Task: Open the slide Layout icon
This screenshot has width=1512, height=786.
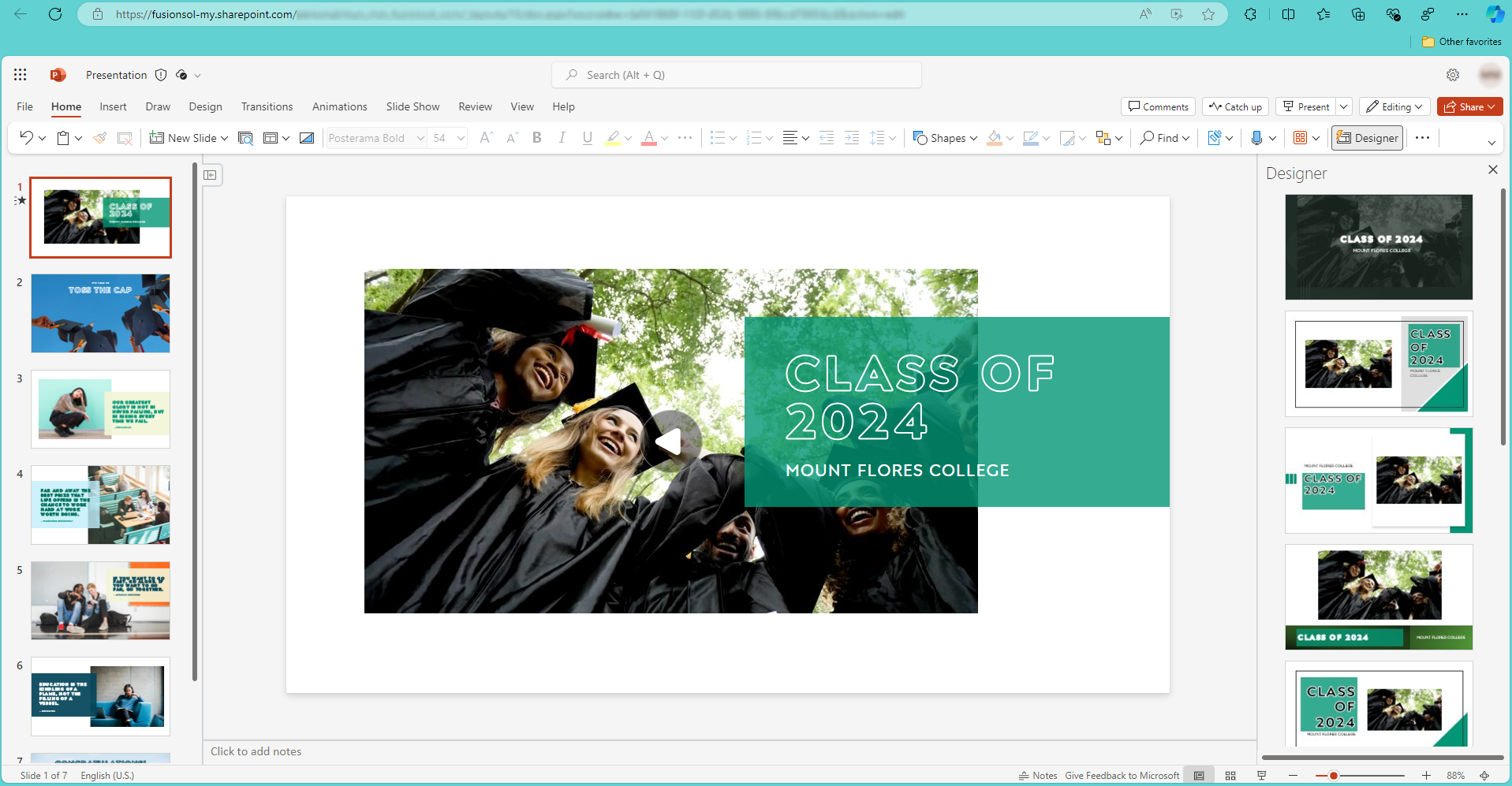Action: (x=271, y=138)
